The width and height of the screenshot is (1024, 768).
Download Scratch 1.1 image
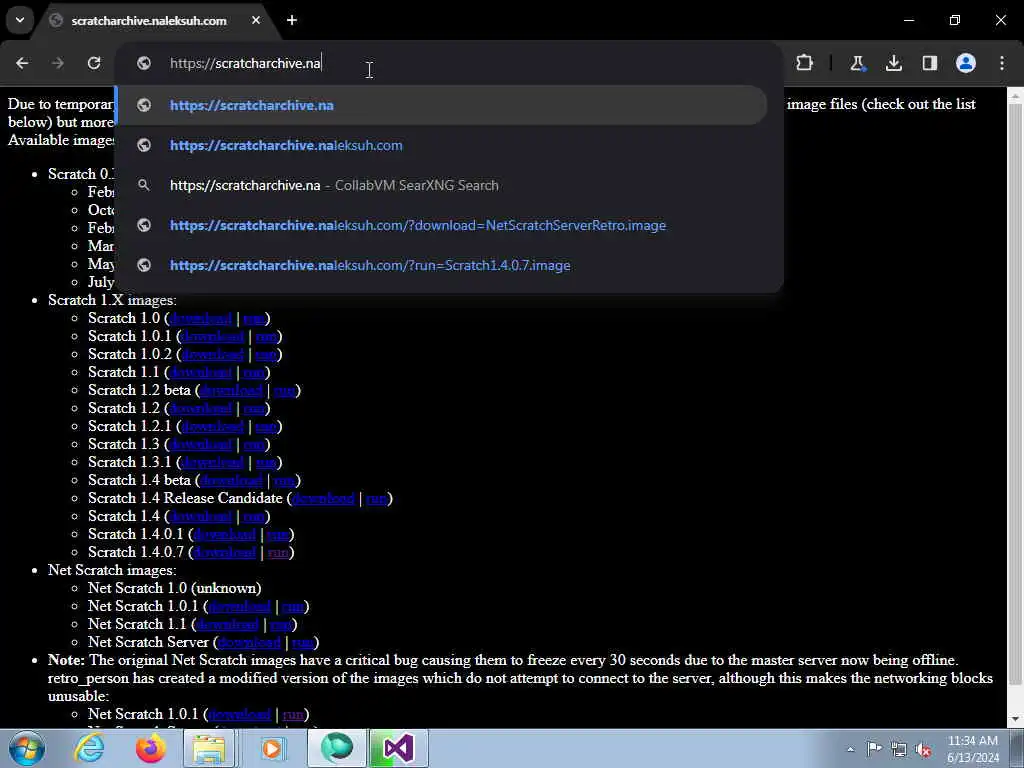200,372
